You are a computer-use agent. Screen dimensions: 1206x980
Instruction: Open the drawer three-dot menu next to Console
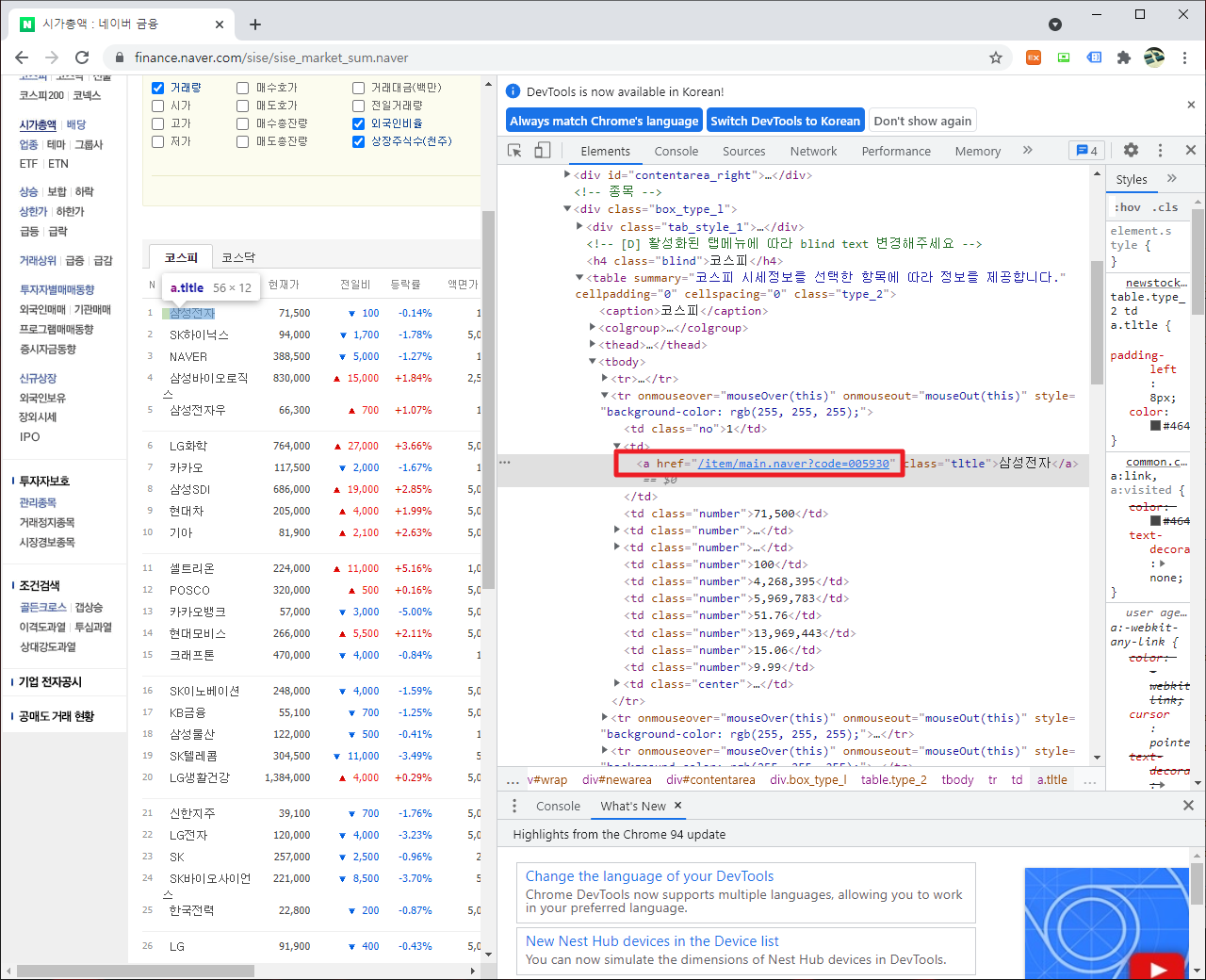coord(514,806)
